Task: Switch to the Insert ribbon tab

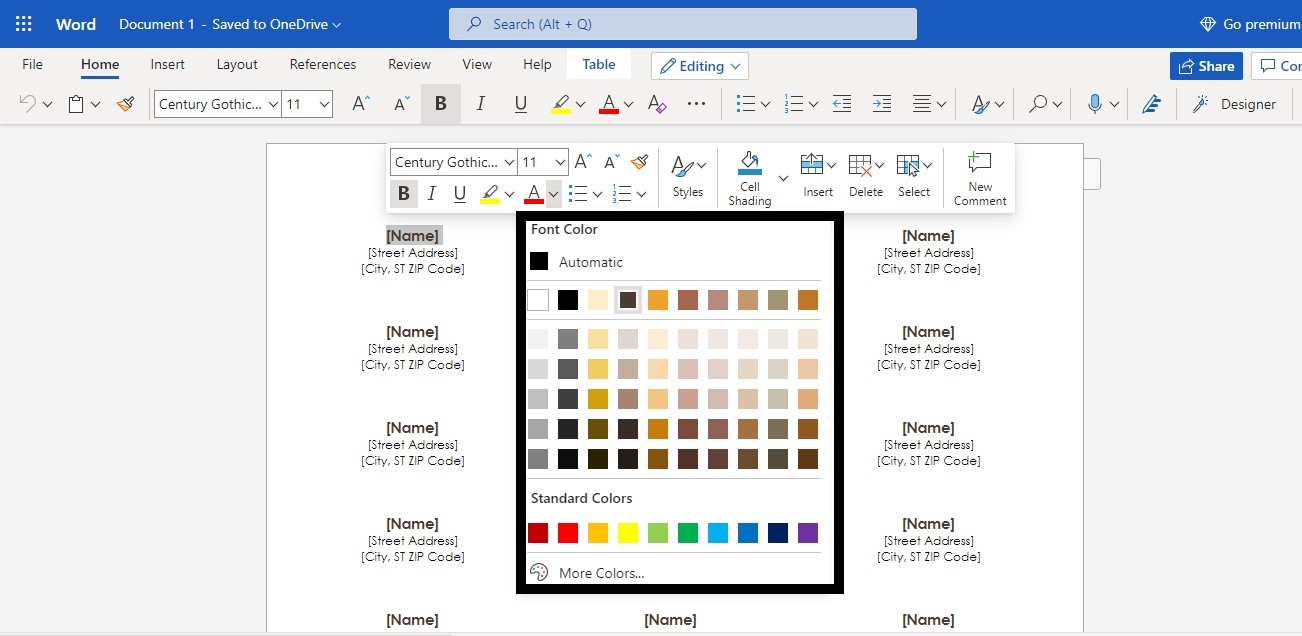Action: click(167, 64)
